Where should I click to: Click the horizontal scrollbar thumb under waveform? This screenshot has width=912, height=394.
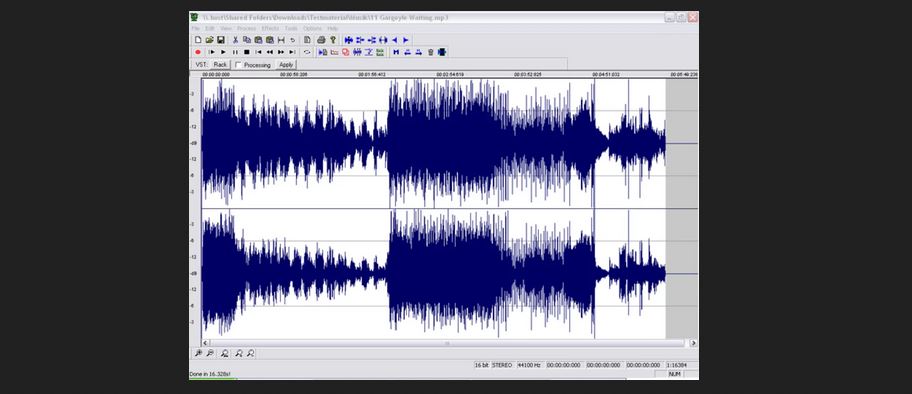tap(448, 343)
